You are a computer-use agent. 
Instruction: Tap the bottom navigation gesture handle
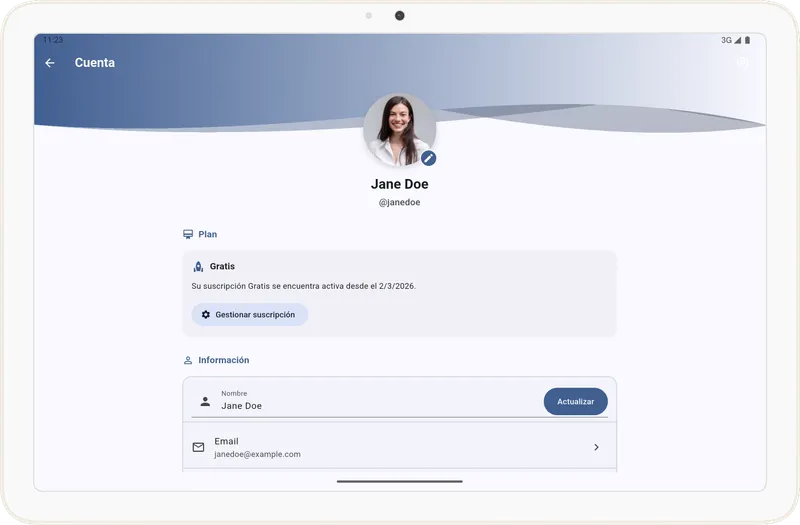point(399,481)
